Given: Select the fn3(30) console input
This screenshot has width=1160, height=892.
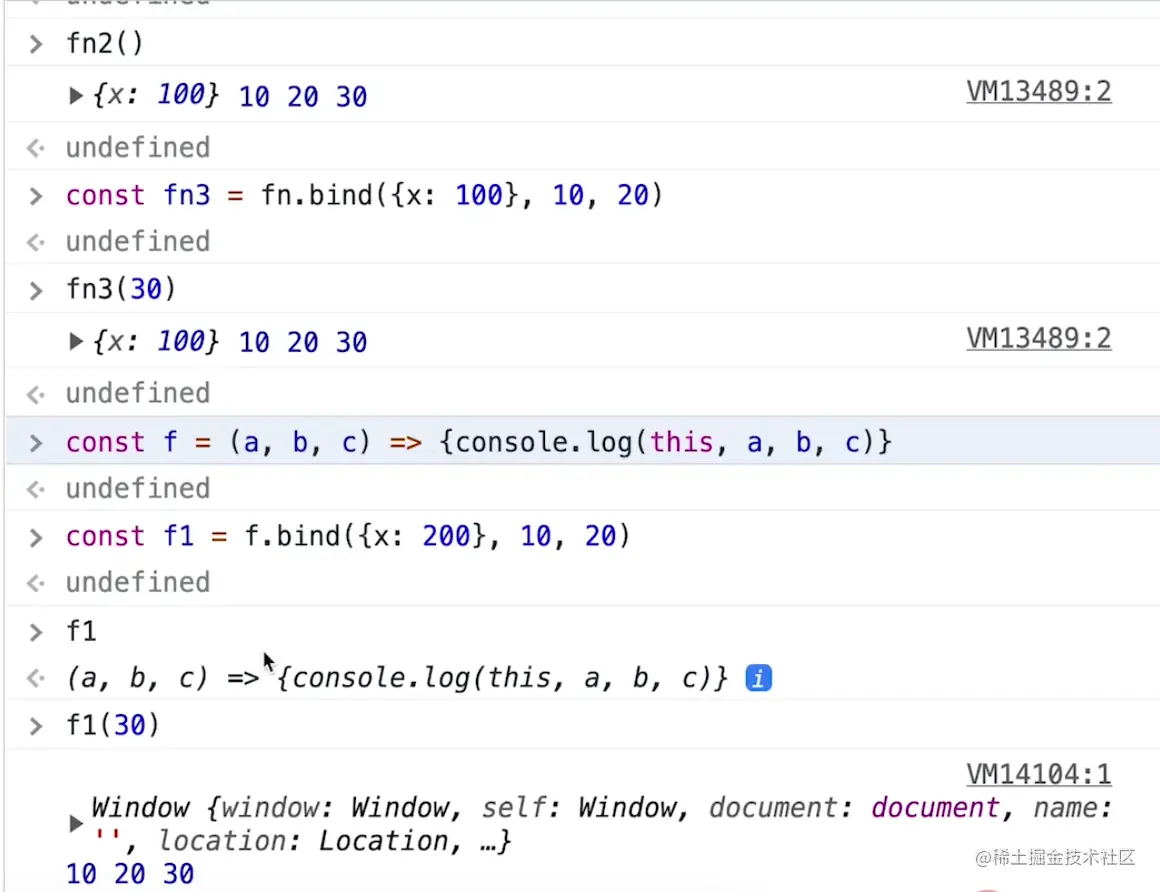Looking at the screenshot, I should [121, 288].
